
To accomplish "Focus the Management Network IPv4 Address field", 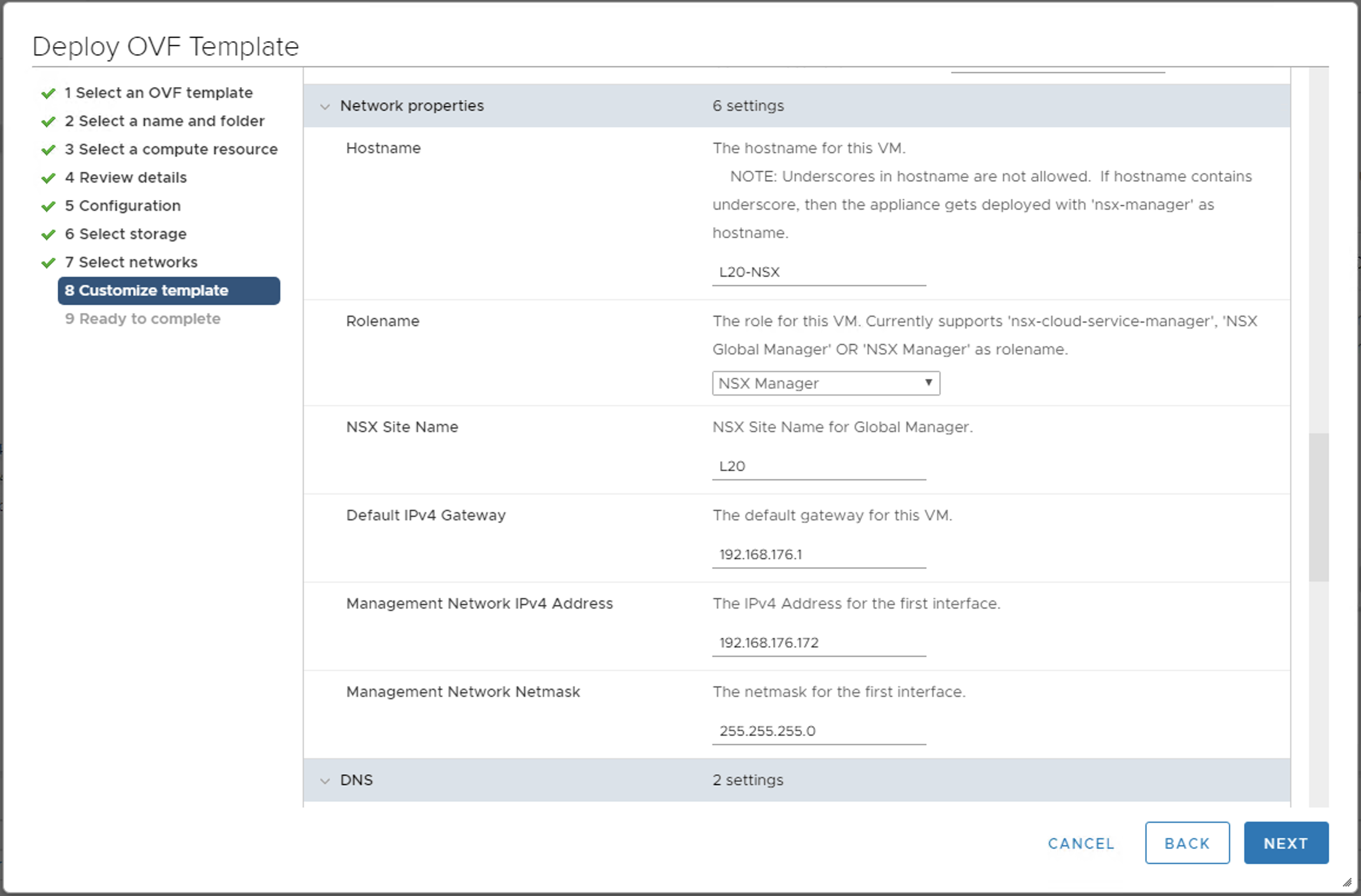I will pyautogui.click(x=818, y=643).
